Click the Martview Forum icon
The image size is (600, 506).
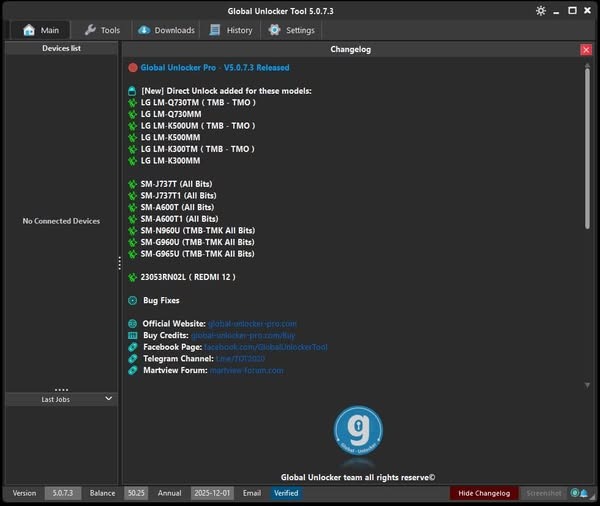pos(133,370)
